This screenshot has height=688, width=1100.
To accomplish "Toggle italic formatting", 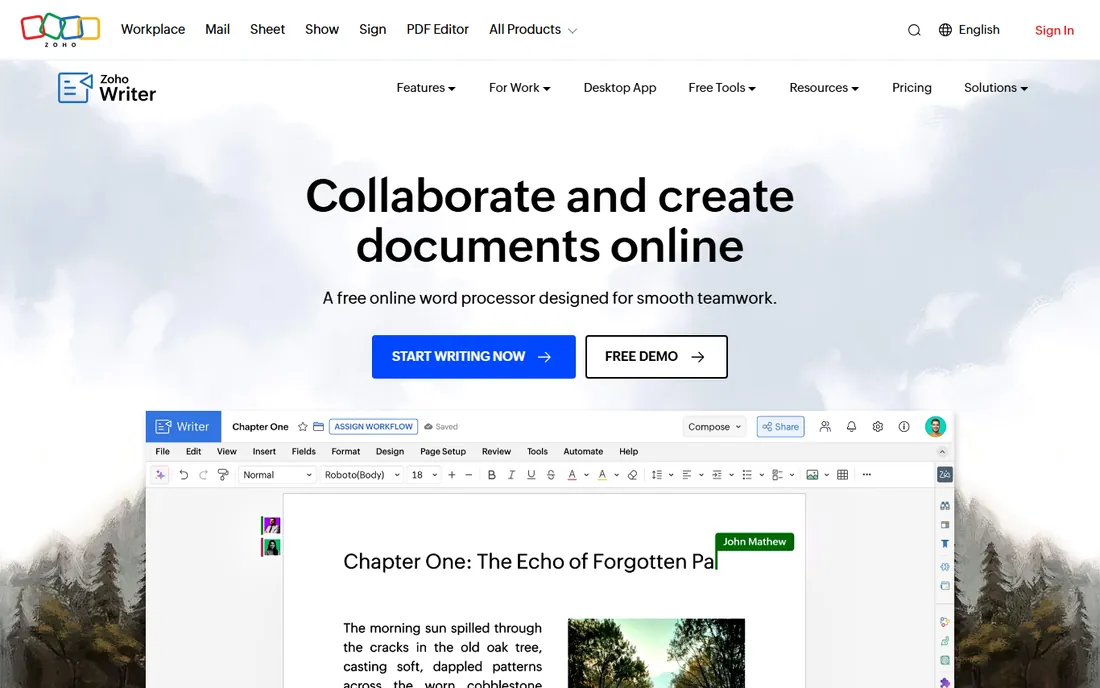I will click(x=511, y=475).
